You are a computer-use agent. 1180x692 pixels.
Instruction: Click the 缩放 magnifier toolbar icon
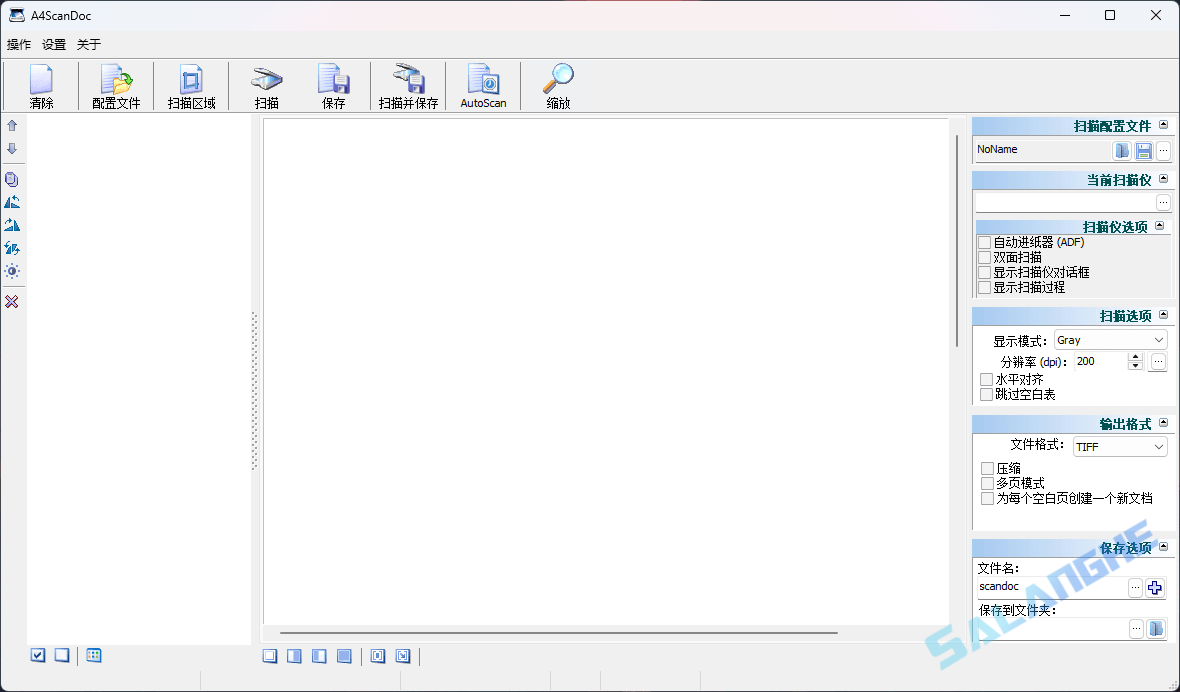pos(558,85)
